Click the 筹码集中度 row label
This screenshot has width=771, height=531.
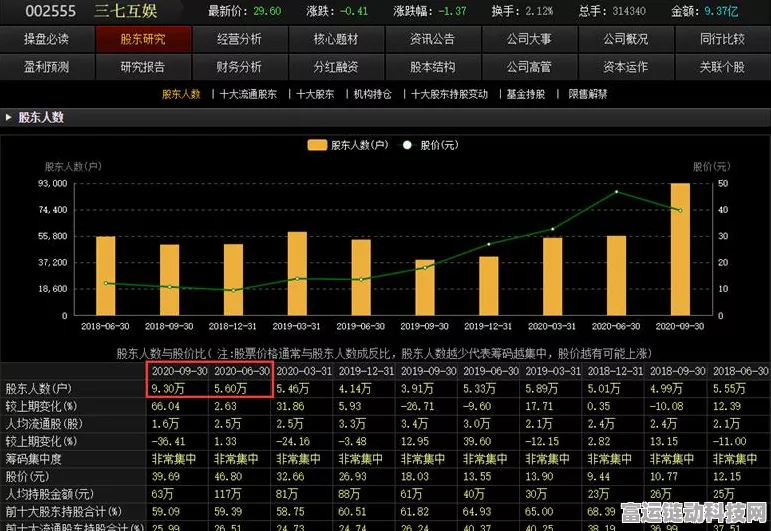tap(33, 459)
